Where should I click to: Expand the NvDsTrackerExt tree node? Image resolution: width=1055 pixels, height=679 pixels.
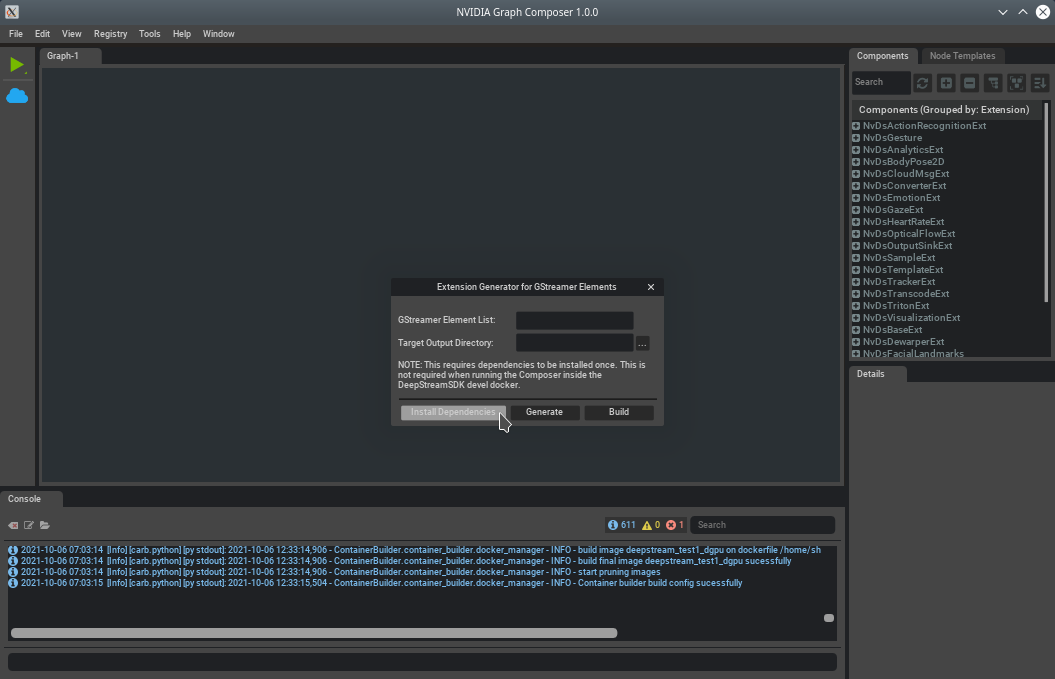coord(856,282)
